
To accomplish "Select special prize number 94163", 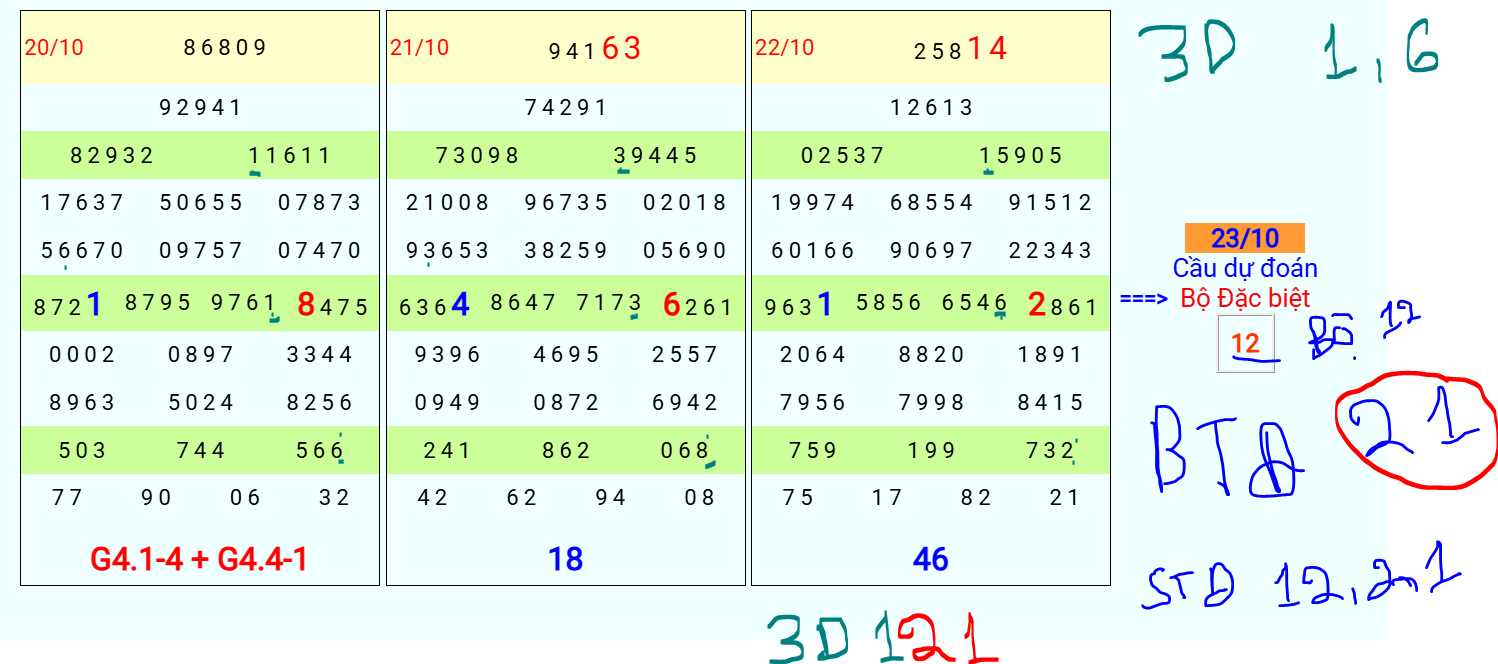I will (x=595, y=48).
